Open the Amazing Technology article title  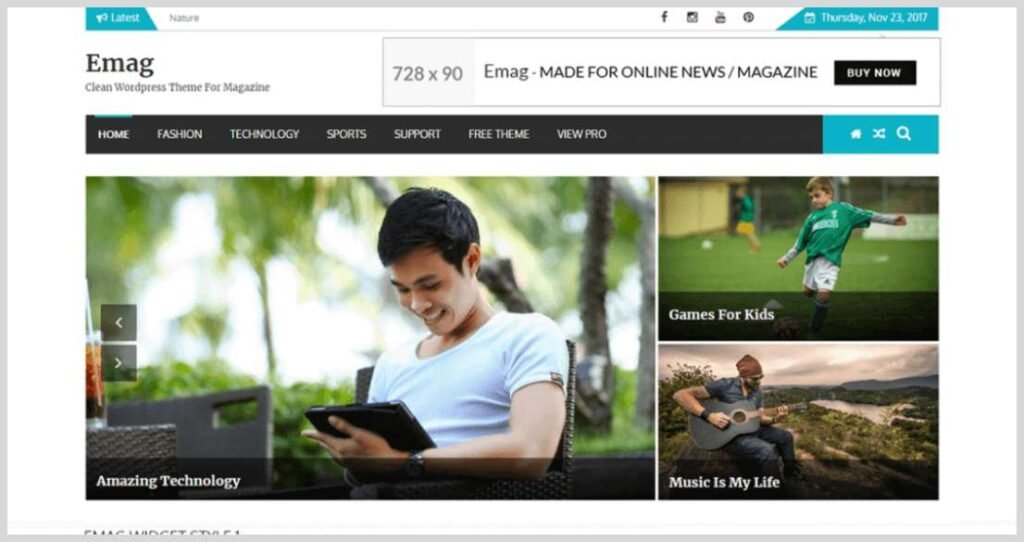(x=168, y=481)
